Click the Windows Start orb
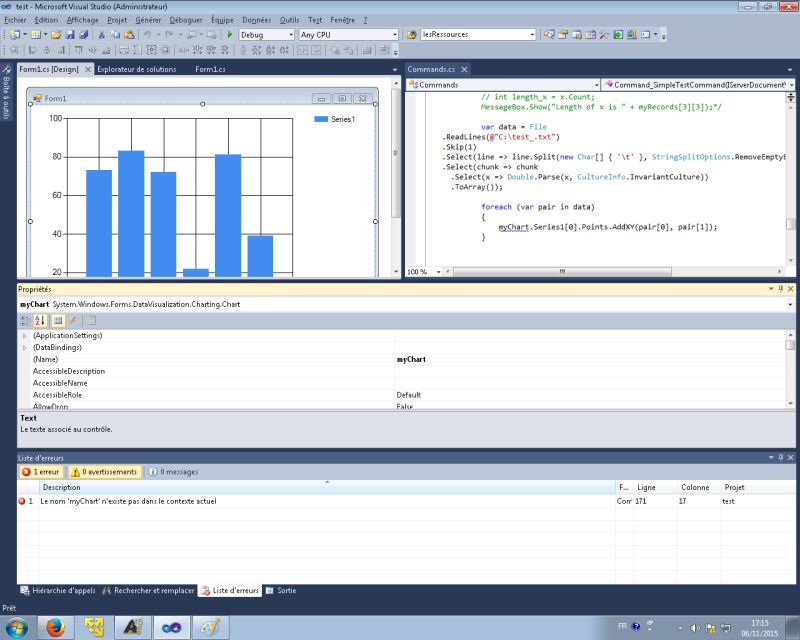 17,627
